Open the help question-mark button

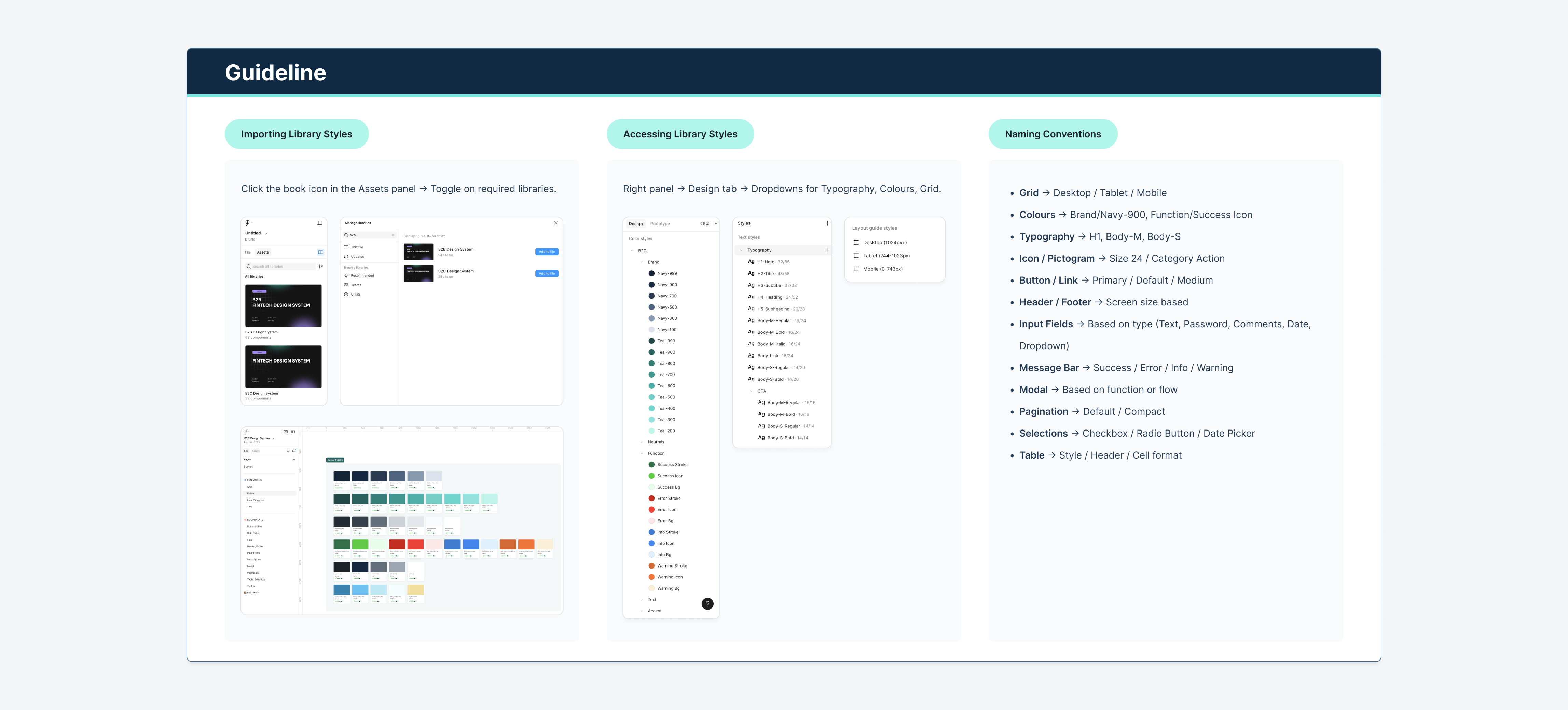707,603
